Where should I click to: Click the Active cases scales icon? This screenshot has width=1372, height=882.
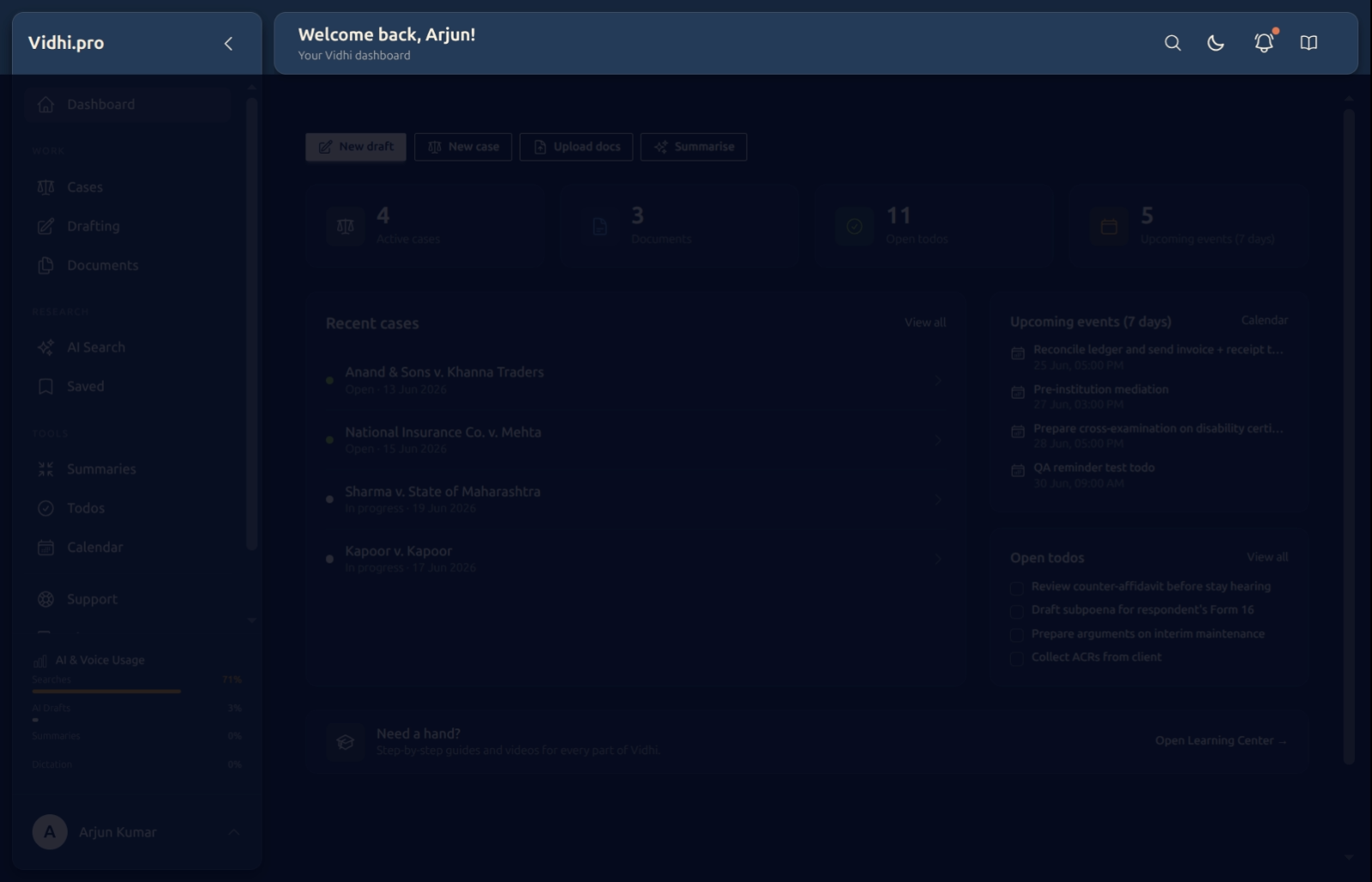pyautogui.click(x=345, y=227)
